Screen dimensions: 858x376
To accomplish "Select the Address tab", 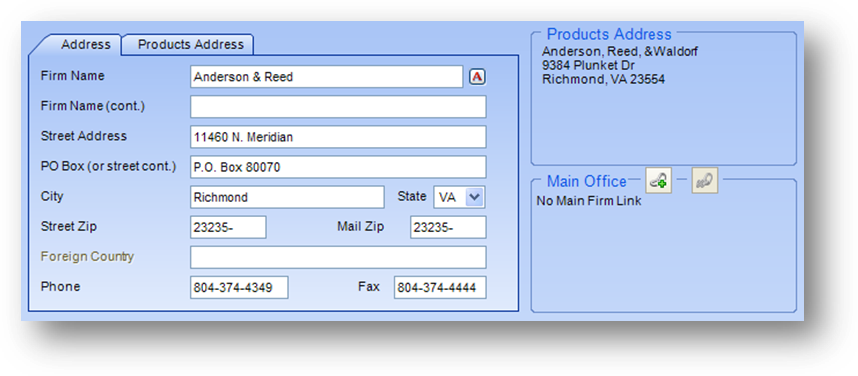I will (85, 44).
